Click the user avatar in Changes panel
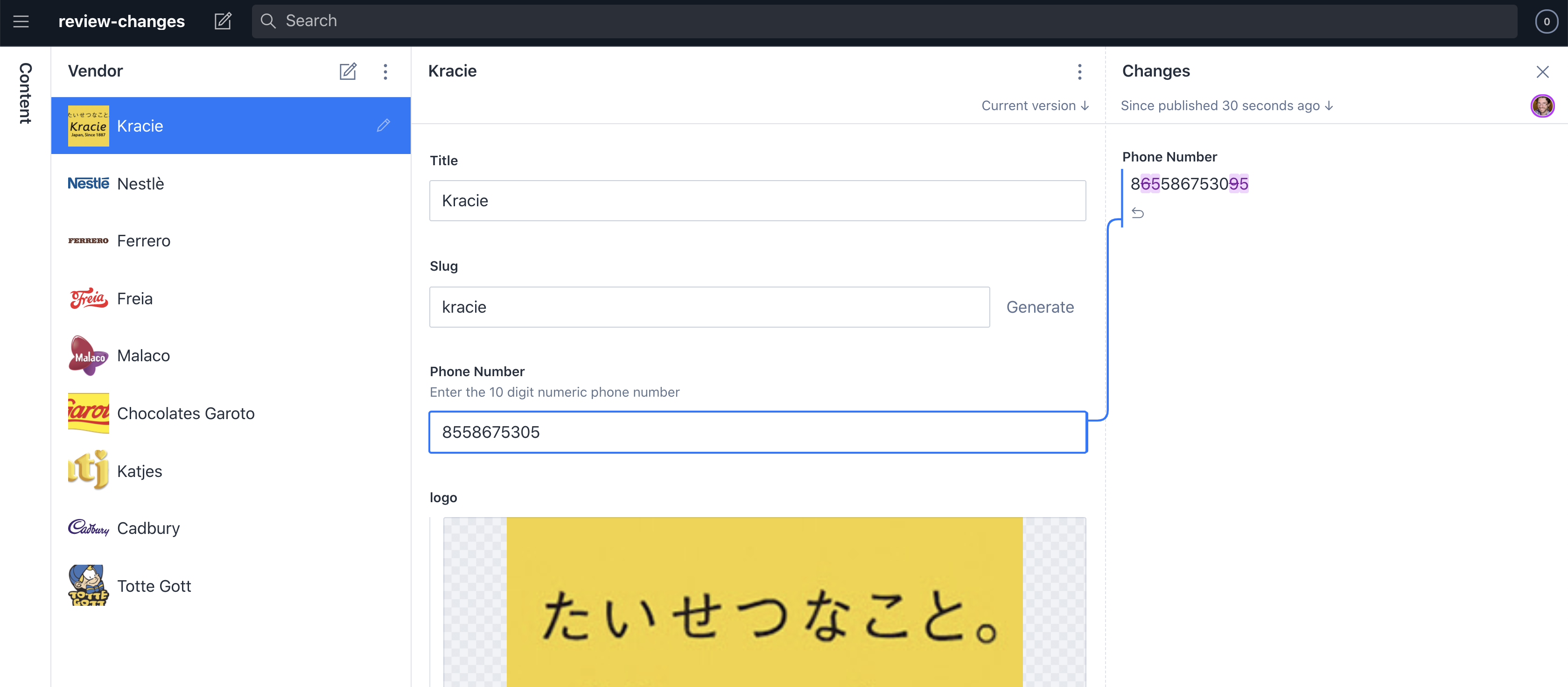1568x687 pixels. pos(1542,106)
